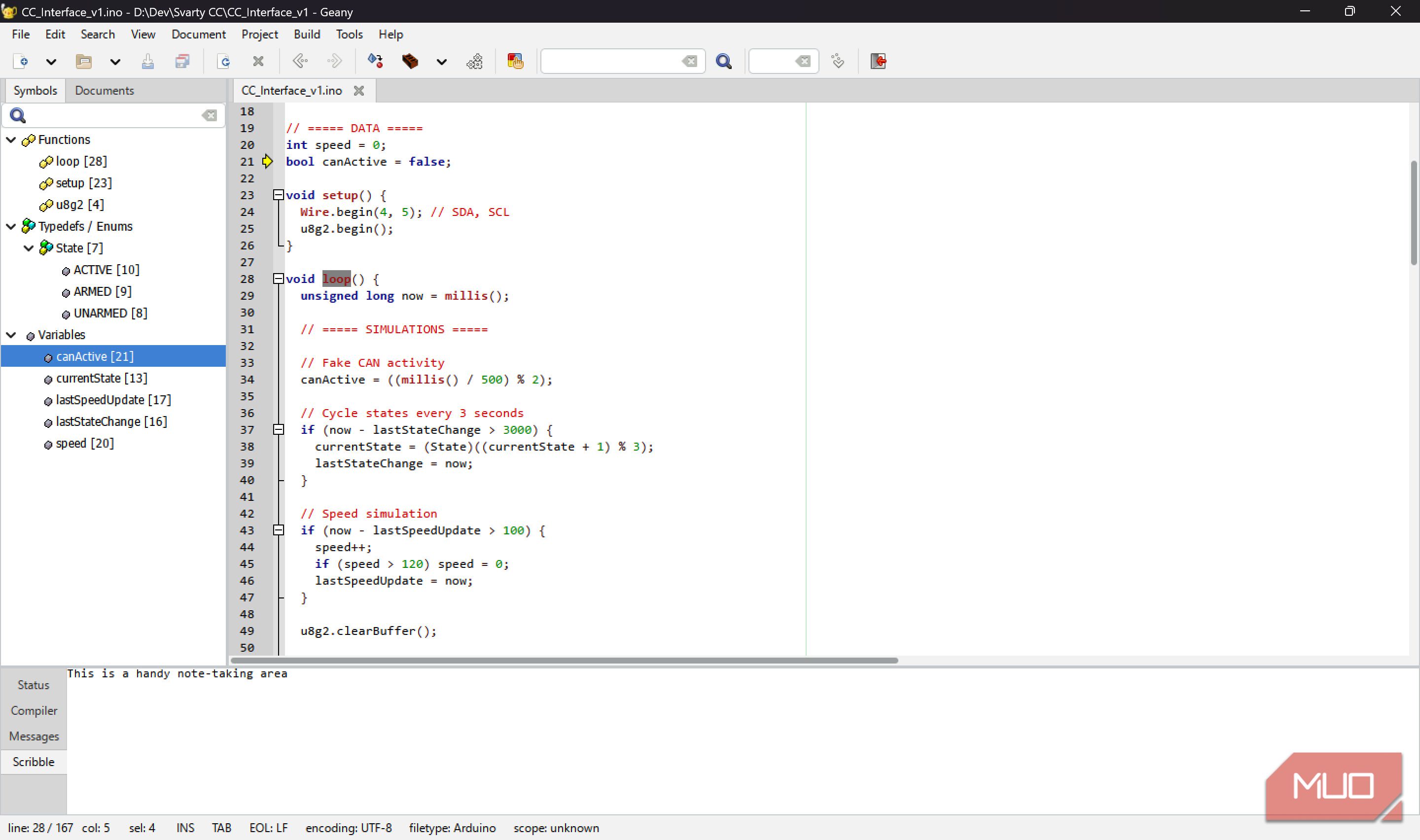Switch to the Symbols sidebar tab
Image resolution: width=1420 pixels, height=840 pixels.
(x=35, y=91)
